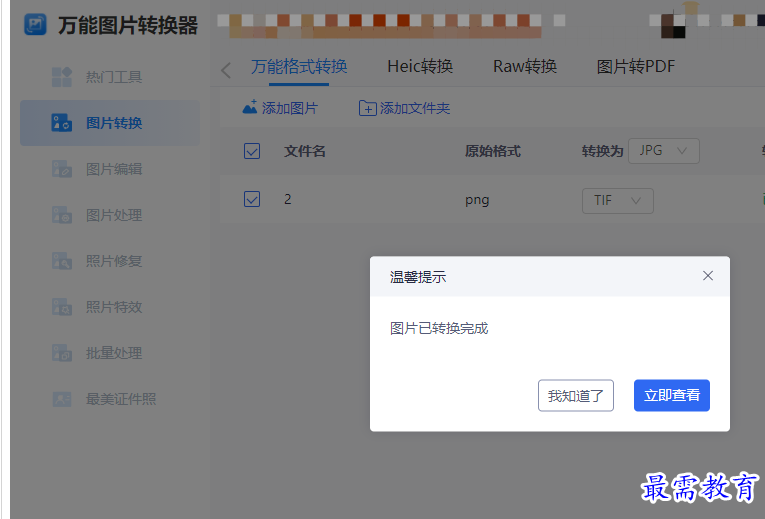Screen dimensions: 765x519
Task: Click the 温馨提示 dialog title
Action: 418,277
